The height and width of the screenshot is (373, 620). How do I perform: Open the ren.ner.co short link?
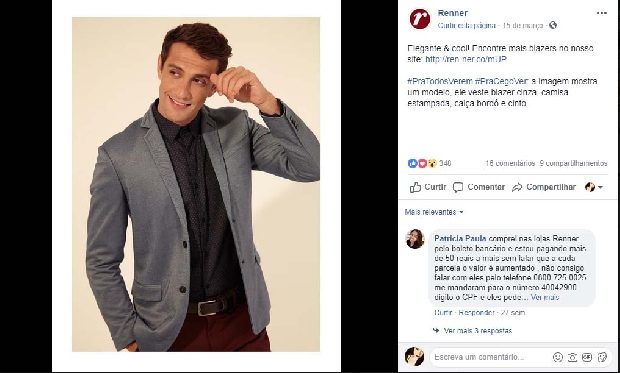pos(466,59)
